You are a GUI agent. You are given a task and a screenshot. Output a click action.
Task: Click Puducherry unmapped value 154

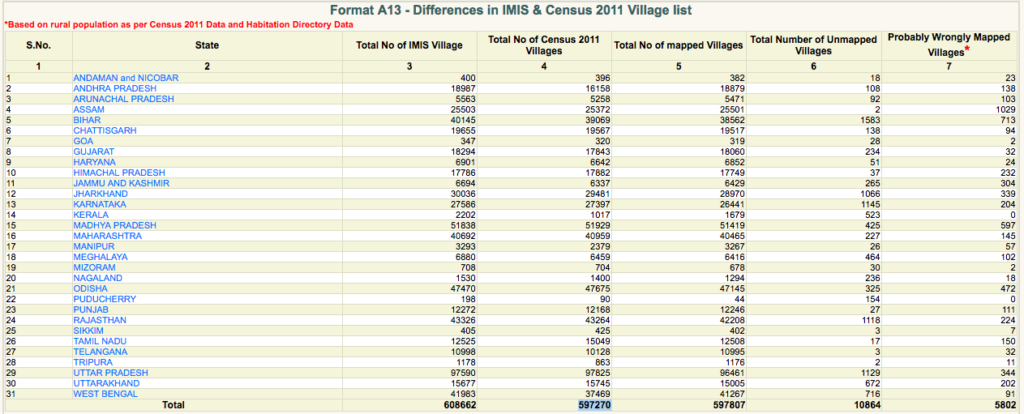click(x=872, y=299)
